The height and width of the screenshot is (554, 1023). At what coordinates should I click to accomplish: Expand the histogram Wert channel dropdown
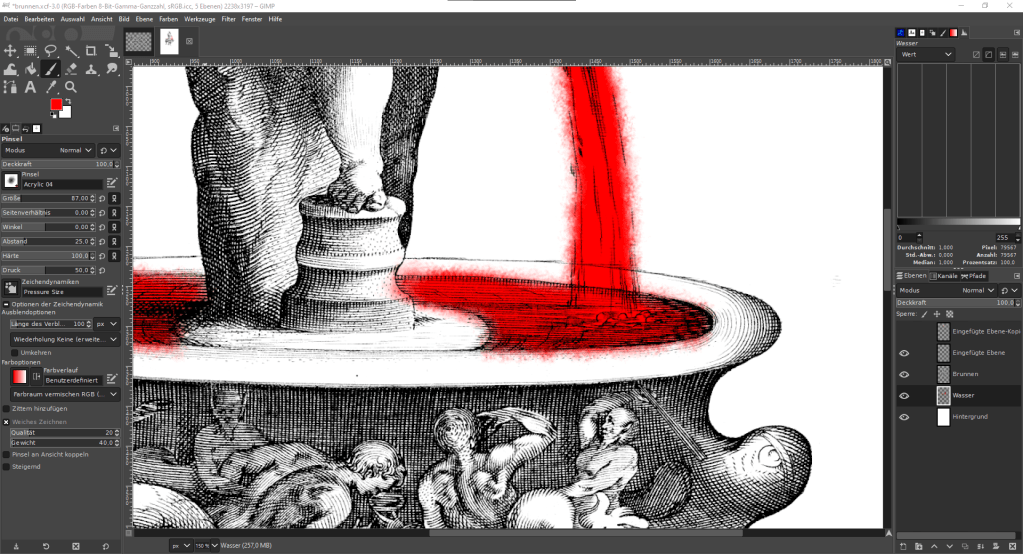pyautogui.click(x=926, y=54)
